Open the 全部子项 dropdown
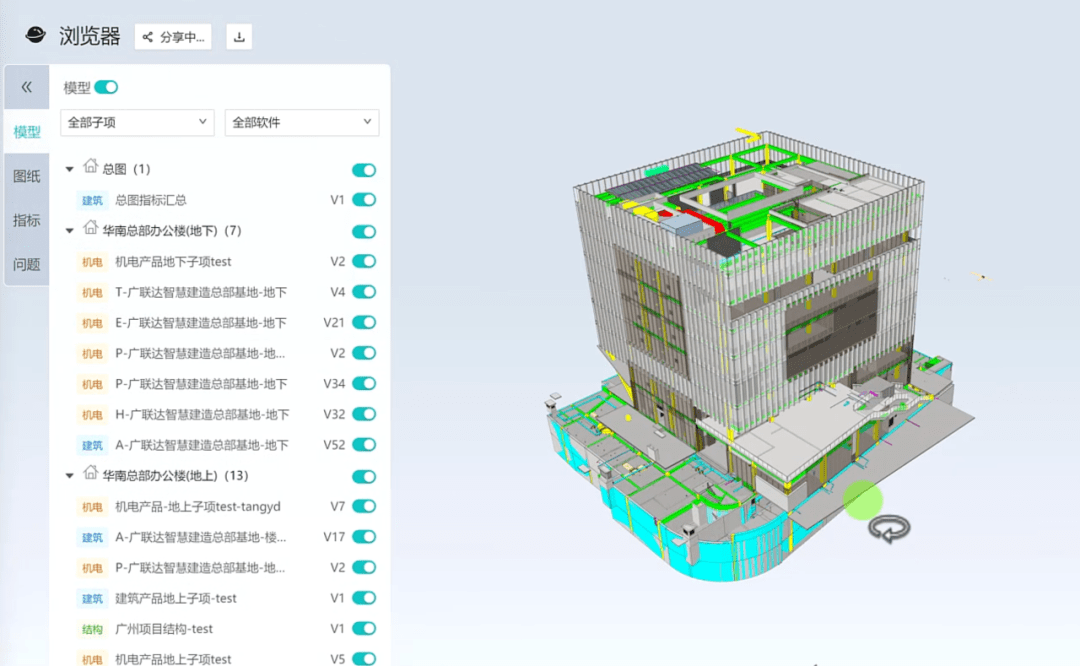 [138, 123]
